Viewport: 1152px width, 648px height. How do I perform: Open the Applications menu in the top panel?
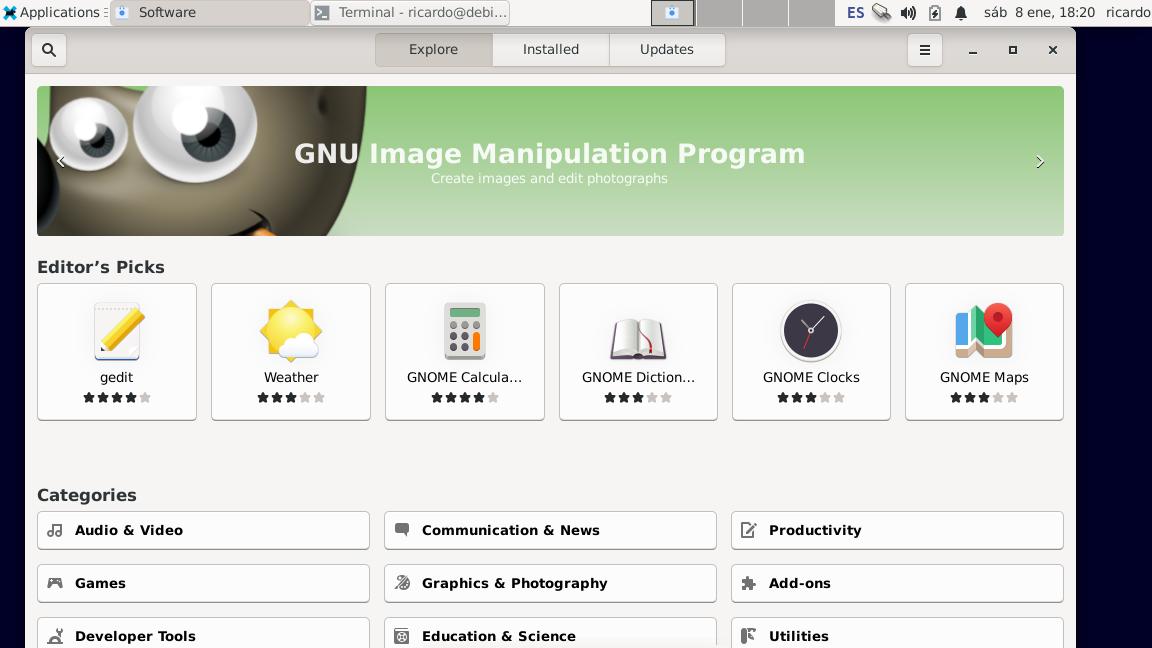pos(51,12)
